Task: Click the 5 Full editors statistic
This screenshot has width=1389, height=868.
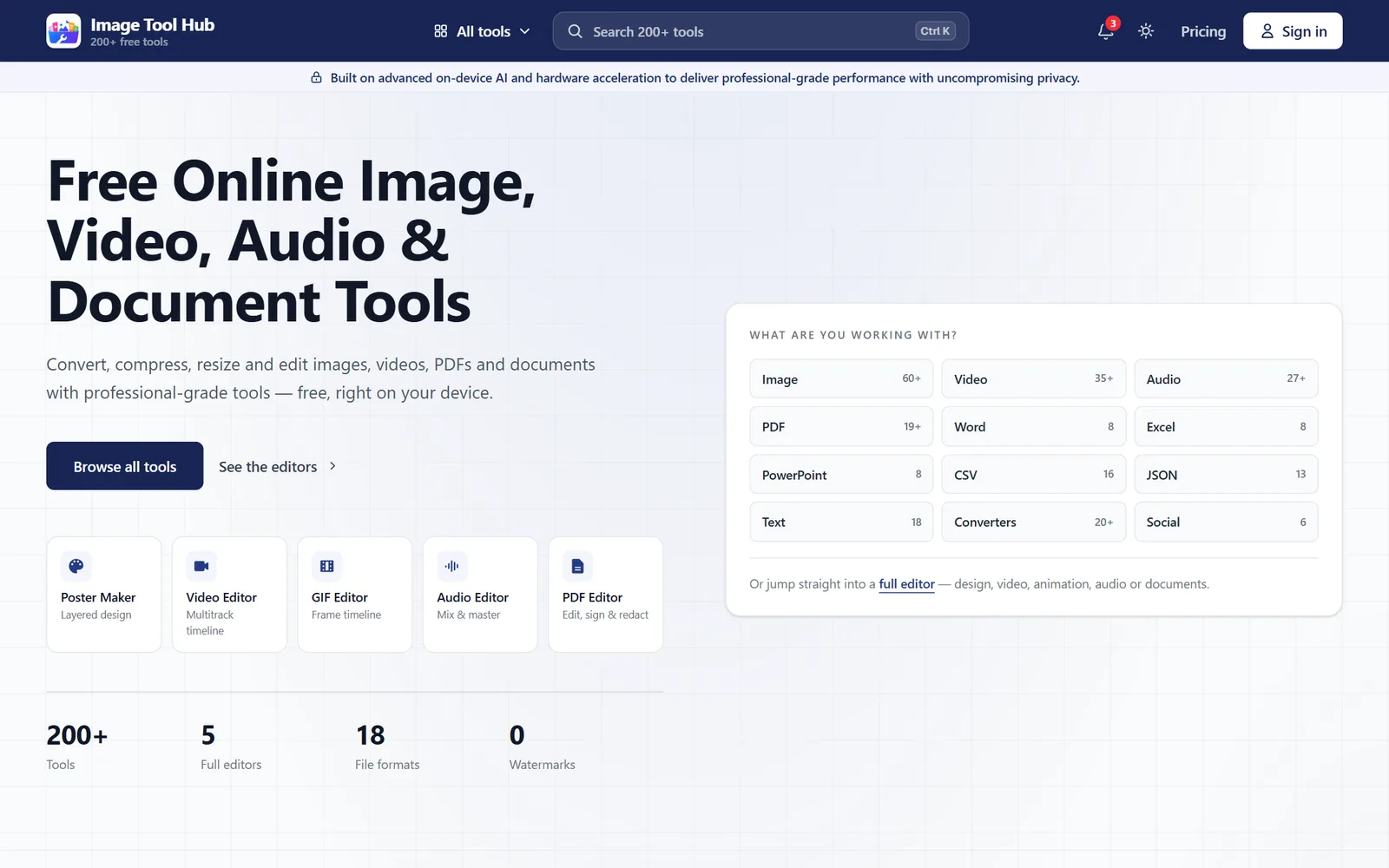Action: point(231,746)
